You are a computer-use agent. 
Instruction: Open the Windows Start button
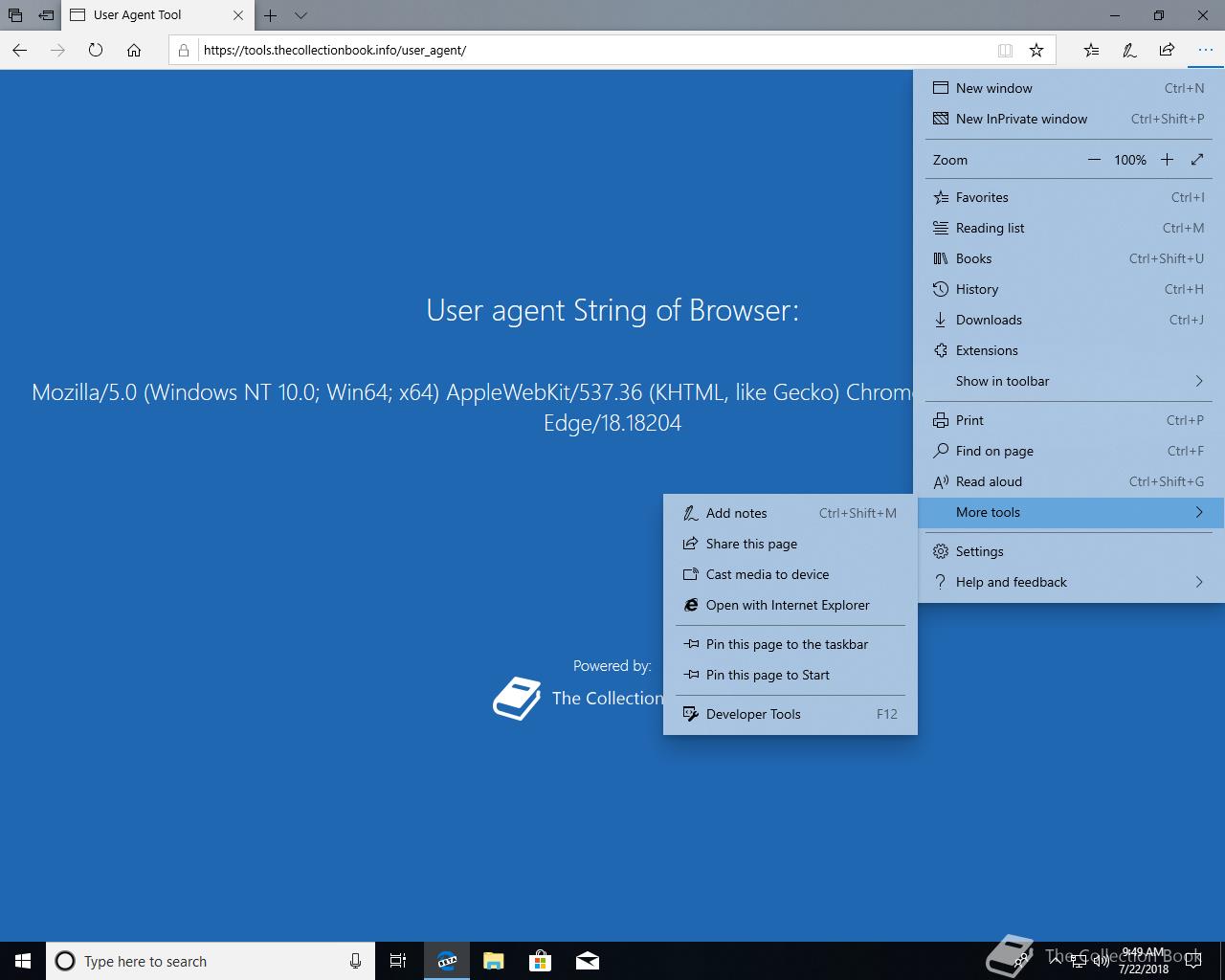pyautogui.click(x=23, y=961)
